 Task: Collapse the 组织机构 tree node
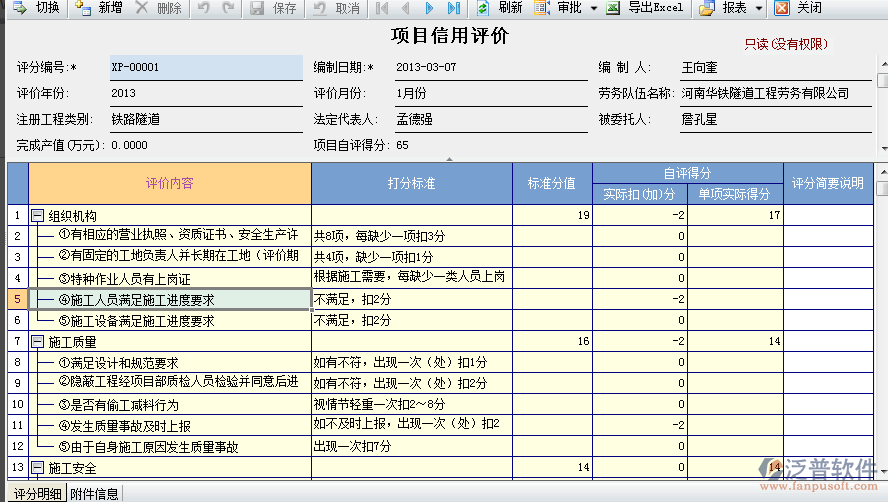point(38,215)
